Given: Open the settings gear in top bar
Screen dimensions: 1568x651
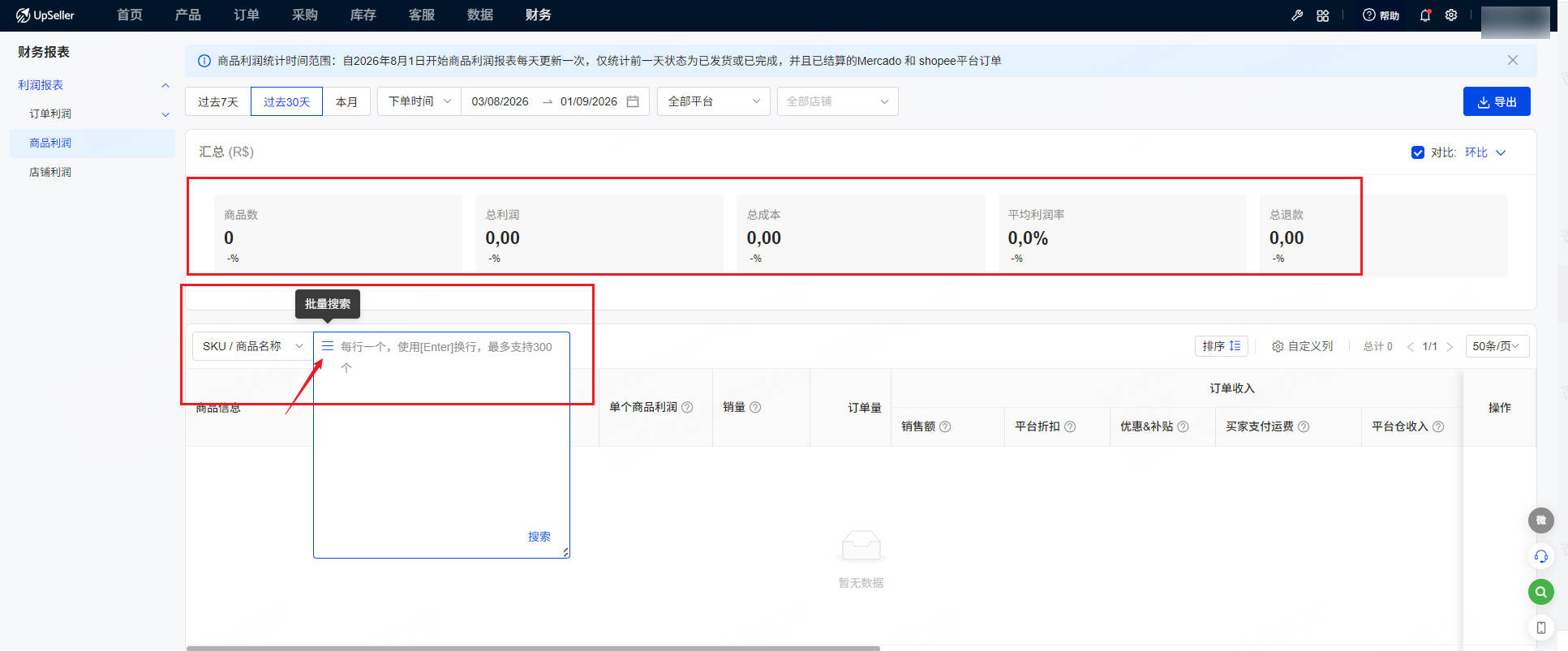Looking at the screenshot, I should pos(1451,15).
